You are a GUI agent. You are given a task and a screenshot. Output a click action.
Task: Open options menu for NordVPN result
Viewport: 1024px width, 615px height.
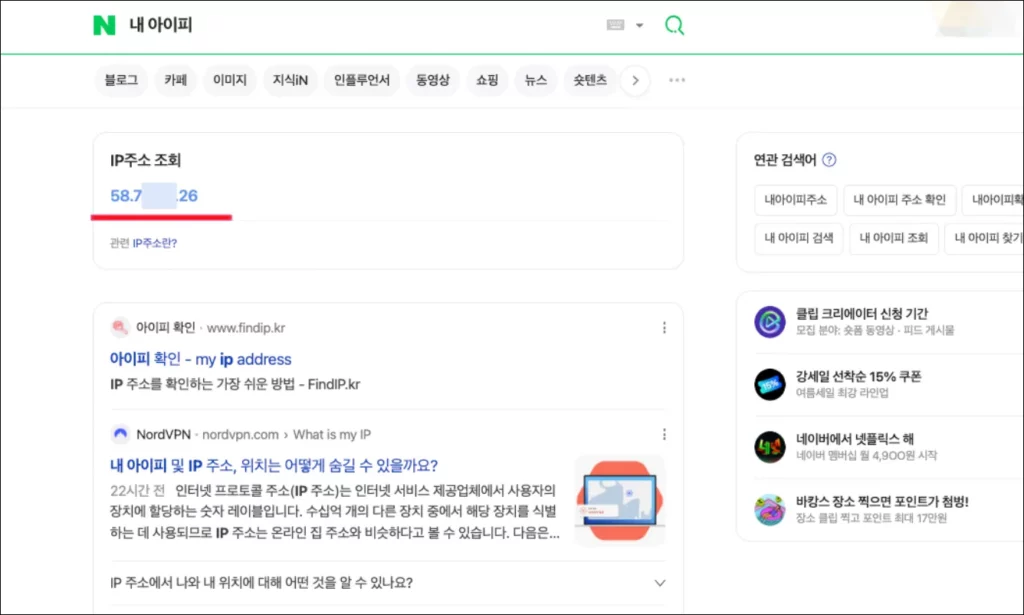[664, 434]
